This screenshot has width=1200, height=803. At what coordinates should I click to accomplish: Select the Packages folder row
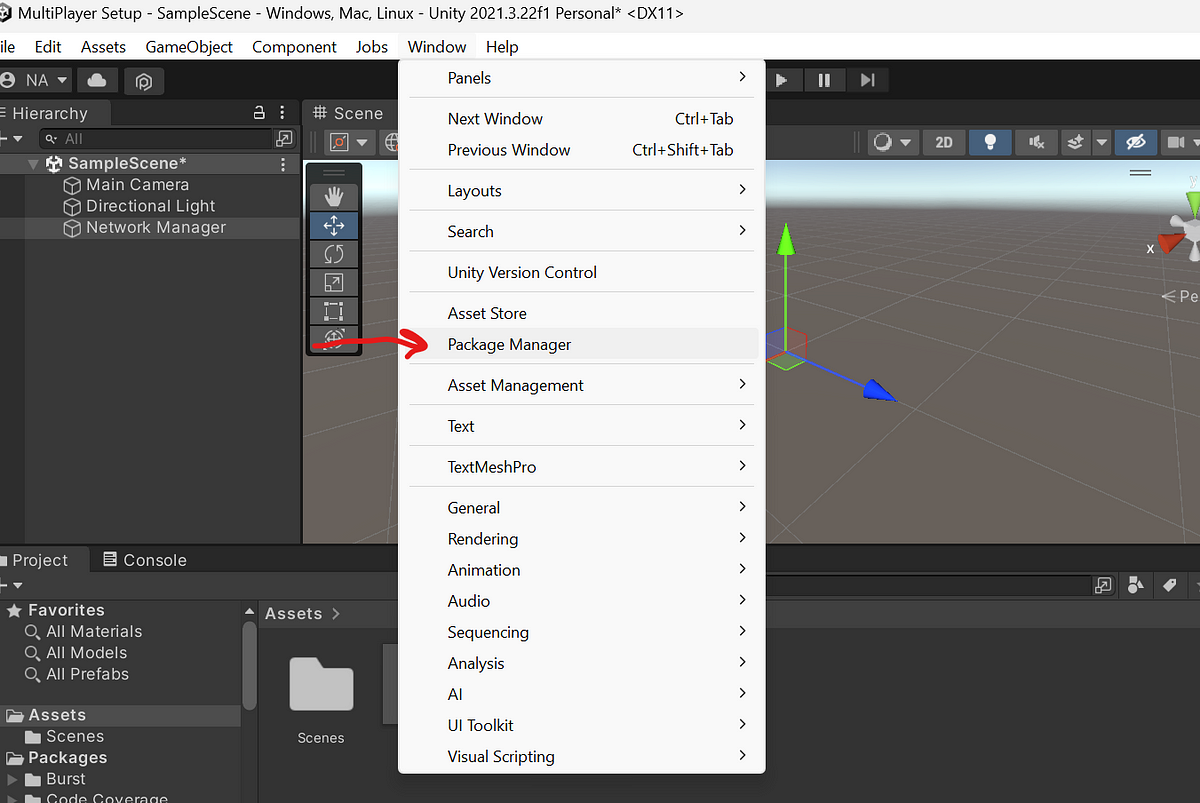point(120,758)
